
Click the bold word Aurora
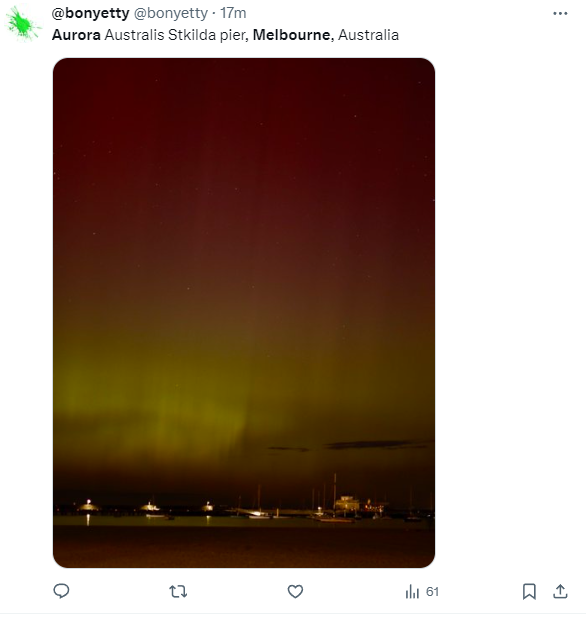76,35
